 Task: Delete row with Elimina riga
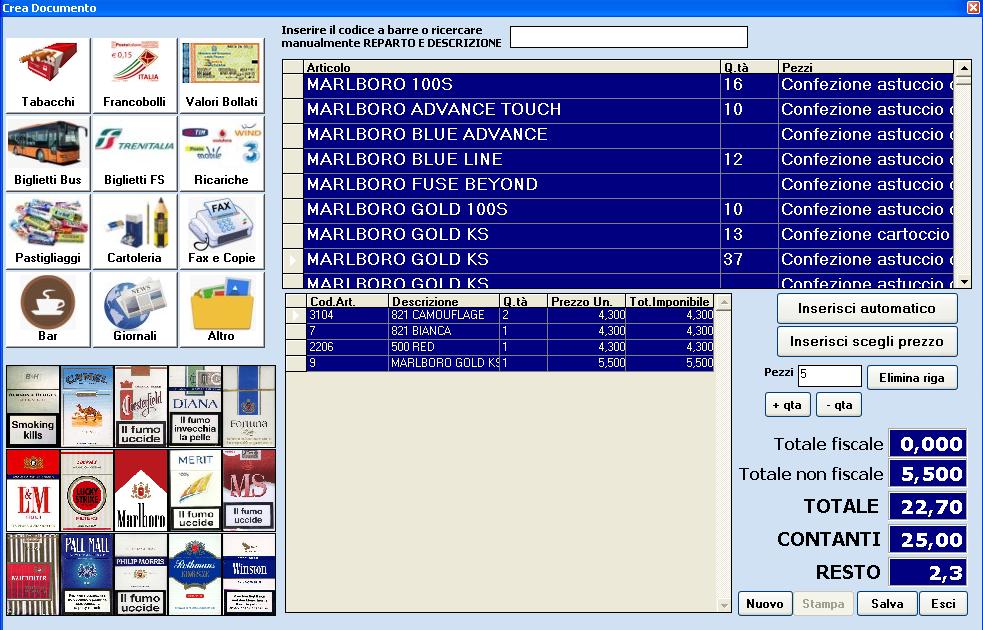point(912,377)
